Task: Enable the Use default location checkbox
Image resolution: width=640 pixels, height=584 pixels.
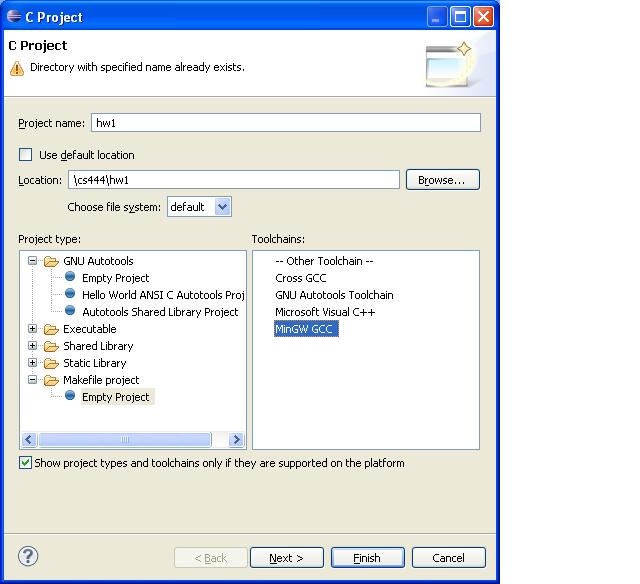Action: tap(26, 155)
